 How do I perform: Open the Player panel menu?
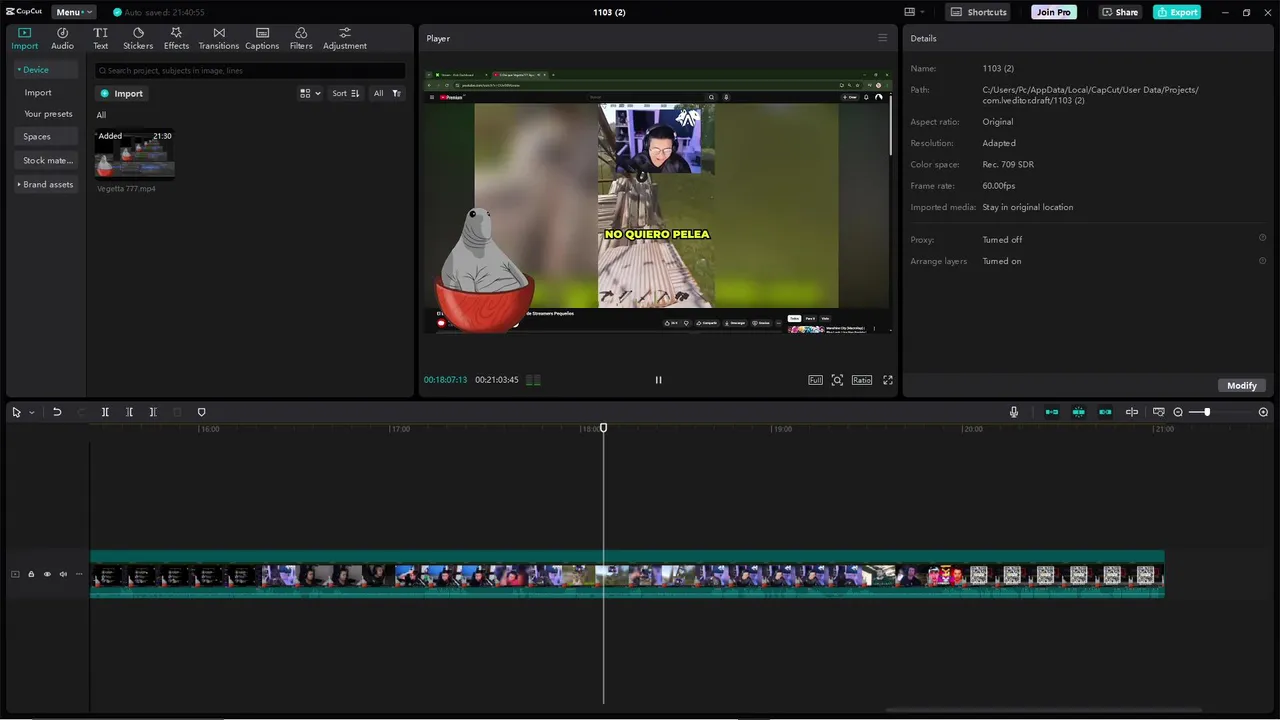point(882,38)
